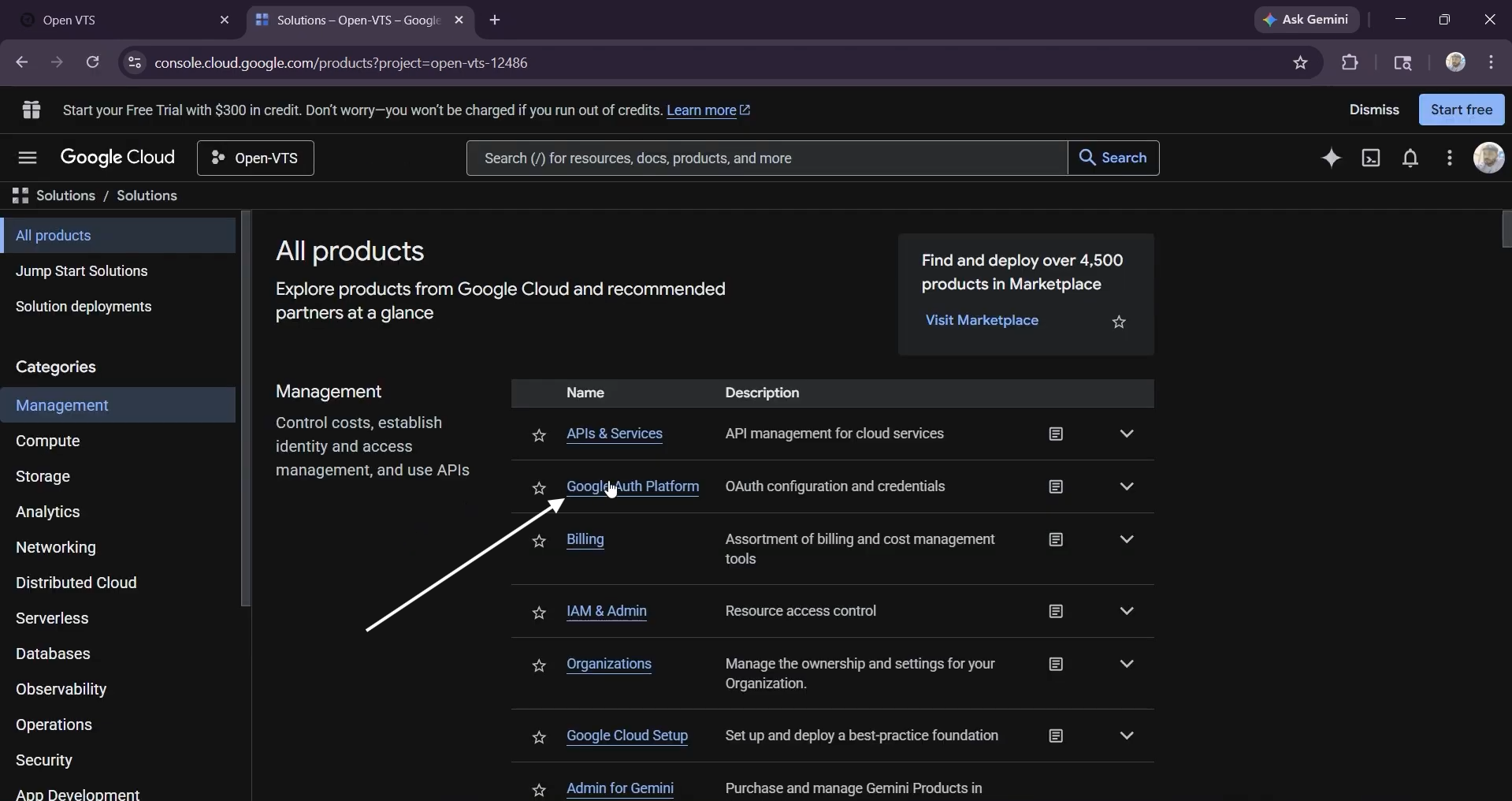
Task: Click the Start free button
Action: point(1462,110)
